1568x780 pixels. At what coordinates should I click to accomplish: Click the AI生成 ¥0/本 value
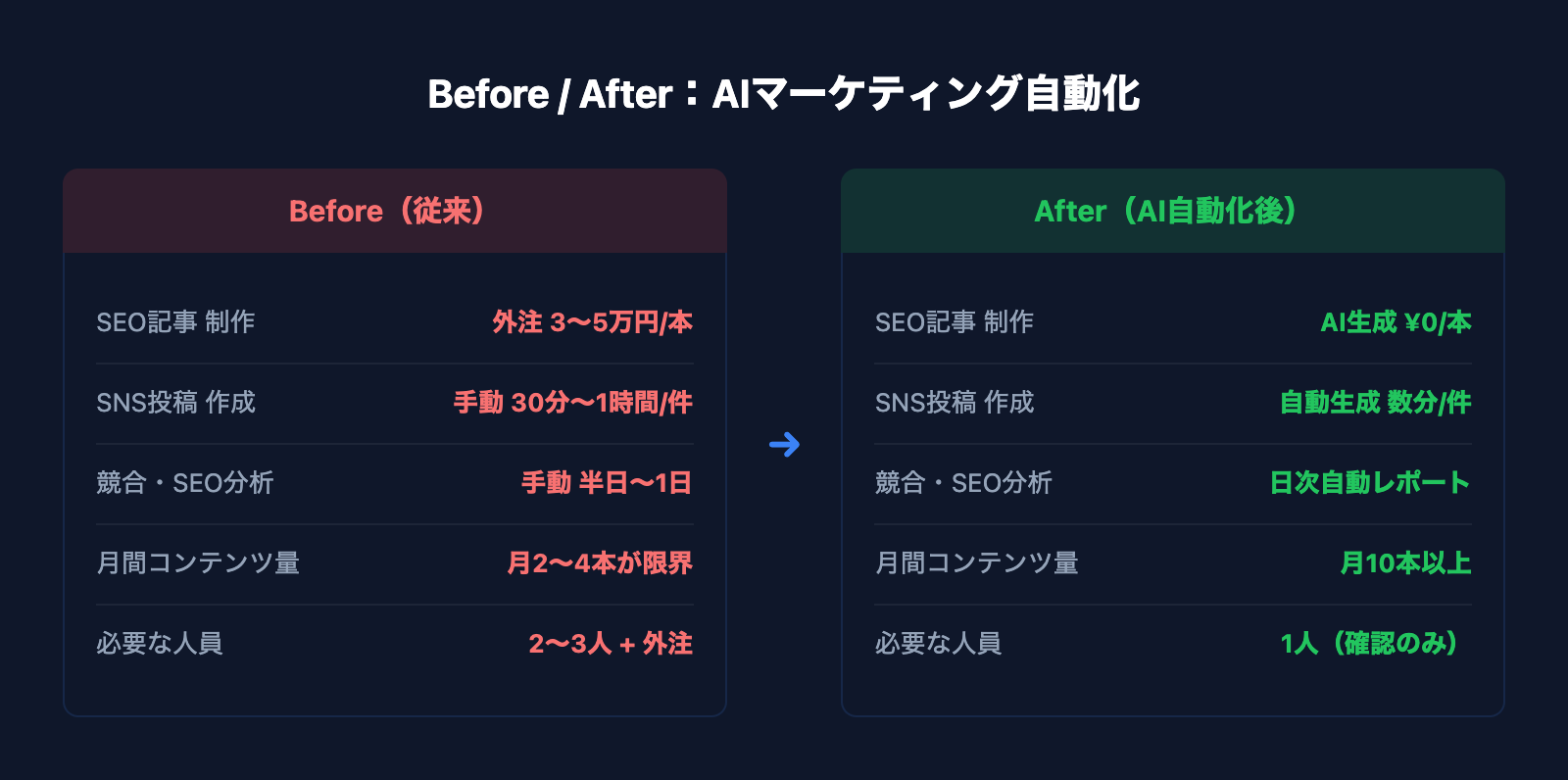pos(1396,322)
